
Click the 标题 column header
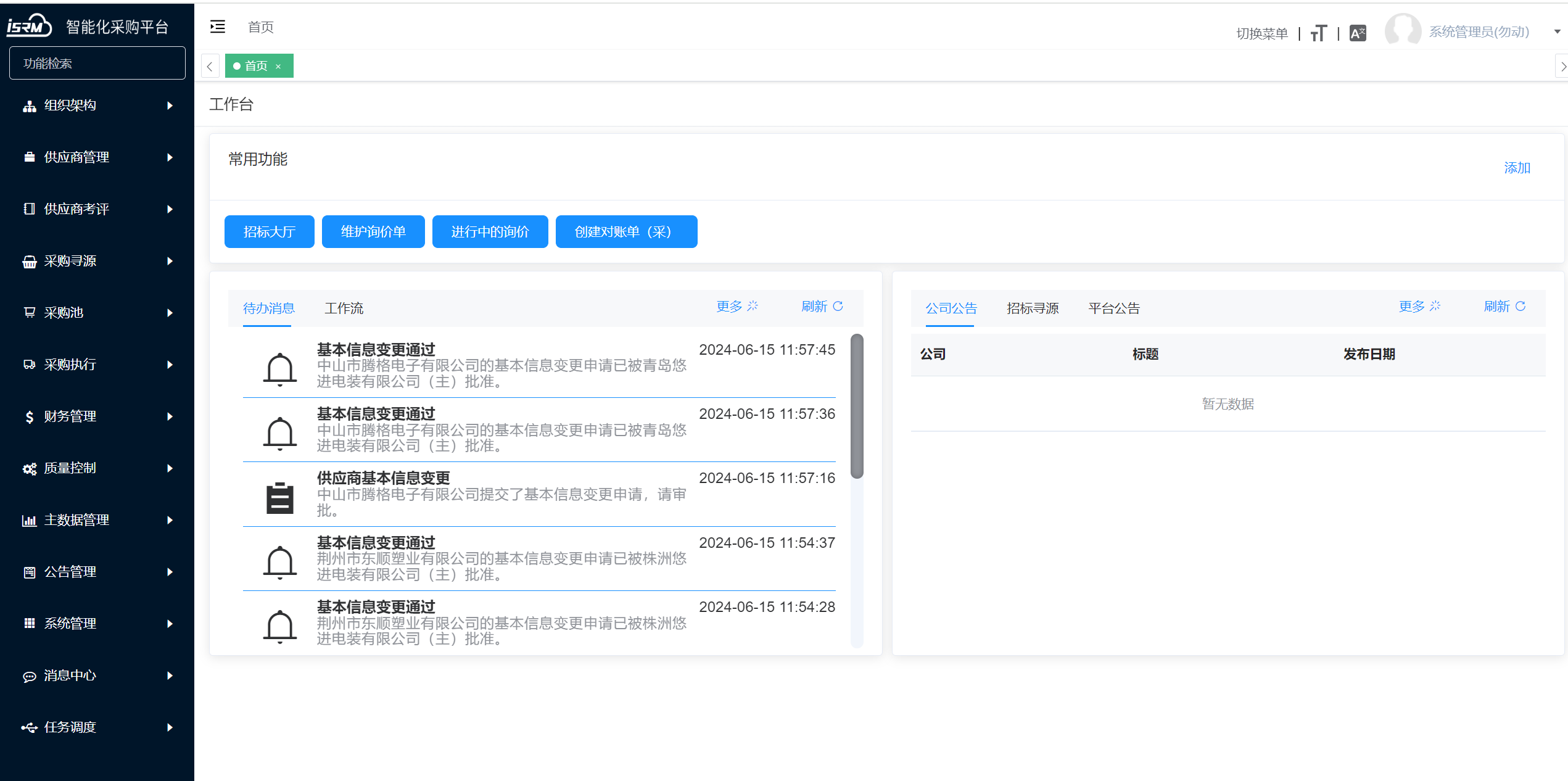point(1145,354)
